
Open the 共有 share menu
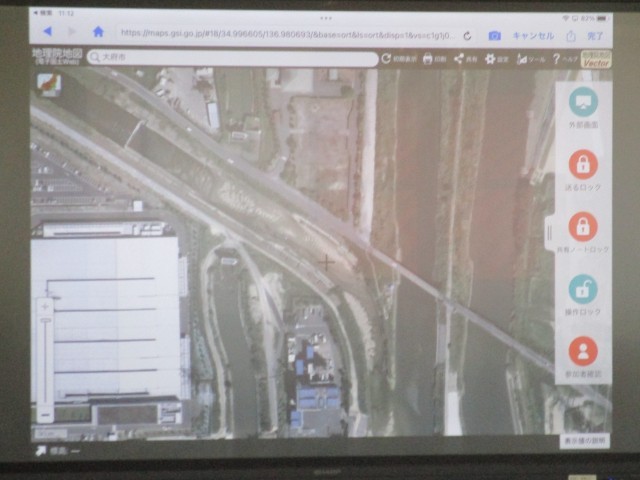[465, 59]
